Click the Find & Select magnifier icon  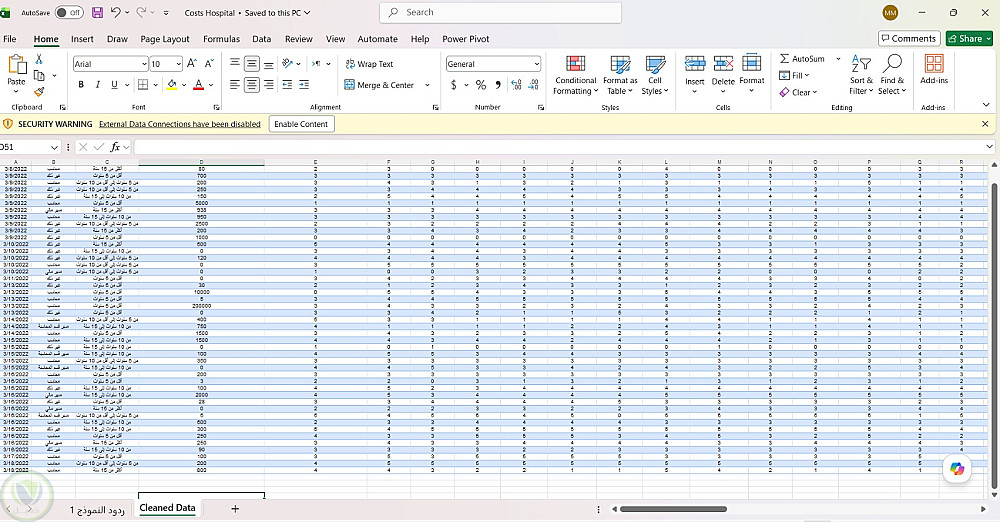[x=892, y=64]
